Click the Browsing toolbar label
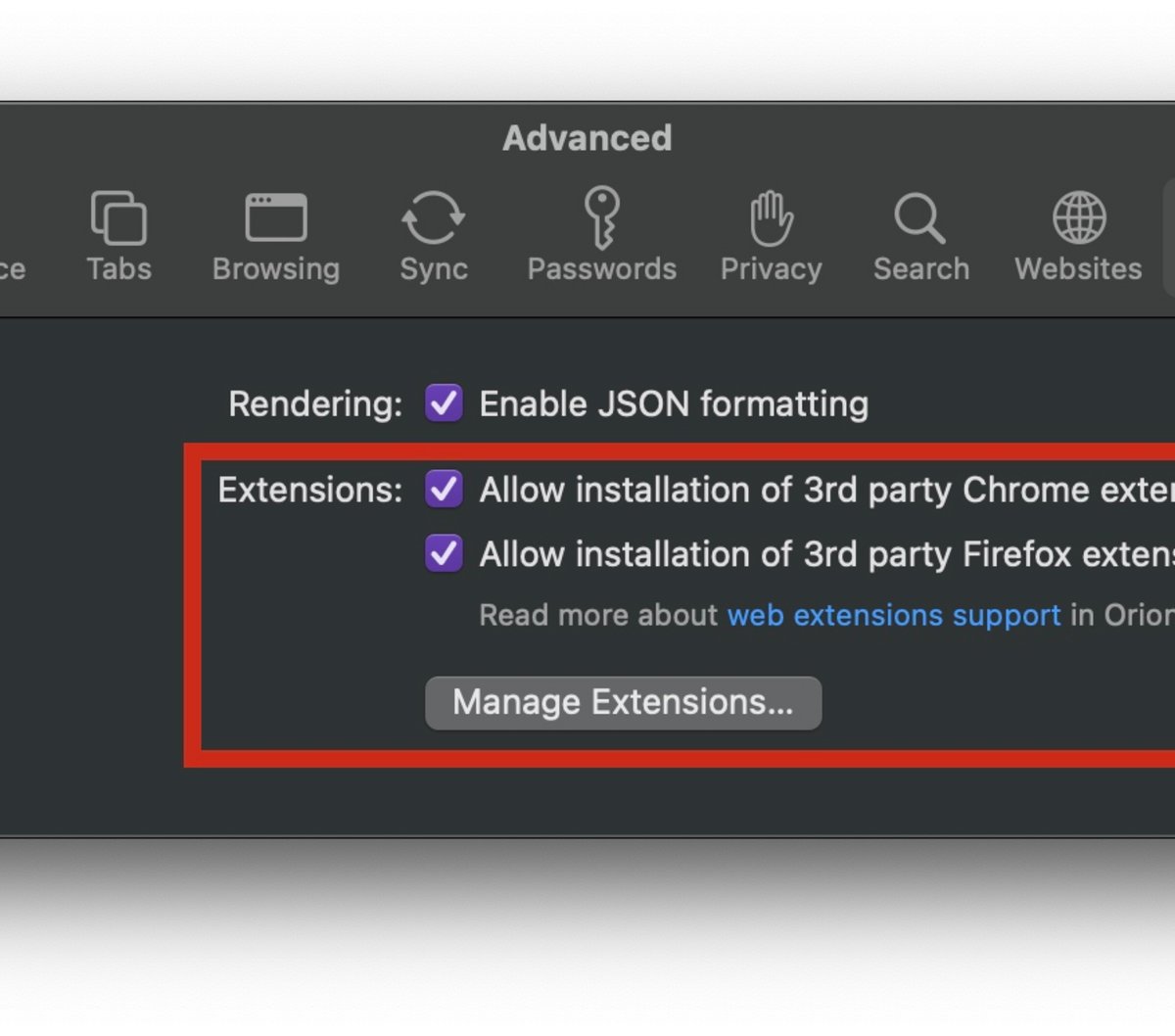Screen dimensions: 1175x1036 [x=275, y=269]
